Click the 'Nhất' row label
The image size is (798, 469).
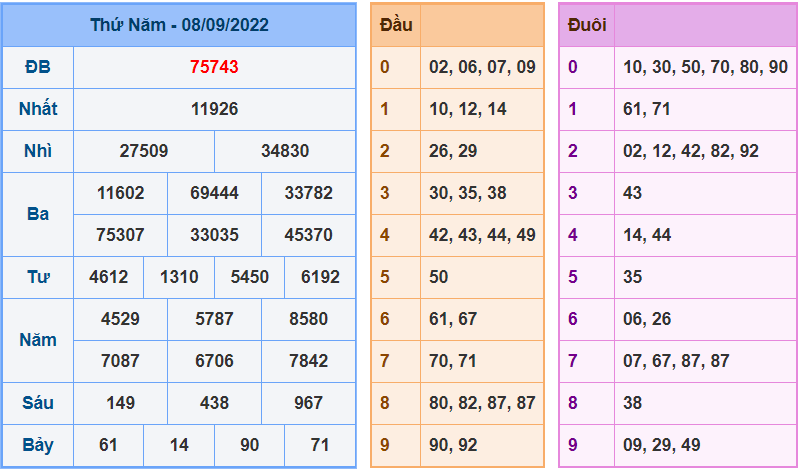point(38,109)
